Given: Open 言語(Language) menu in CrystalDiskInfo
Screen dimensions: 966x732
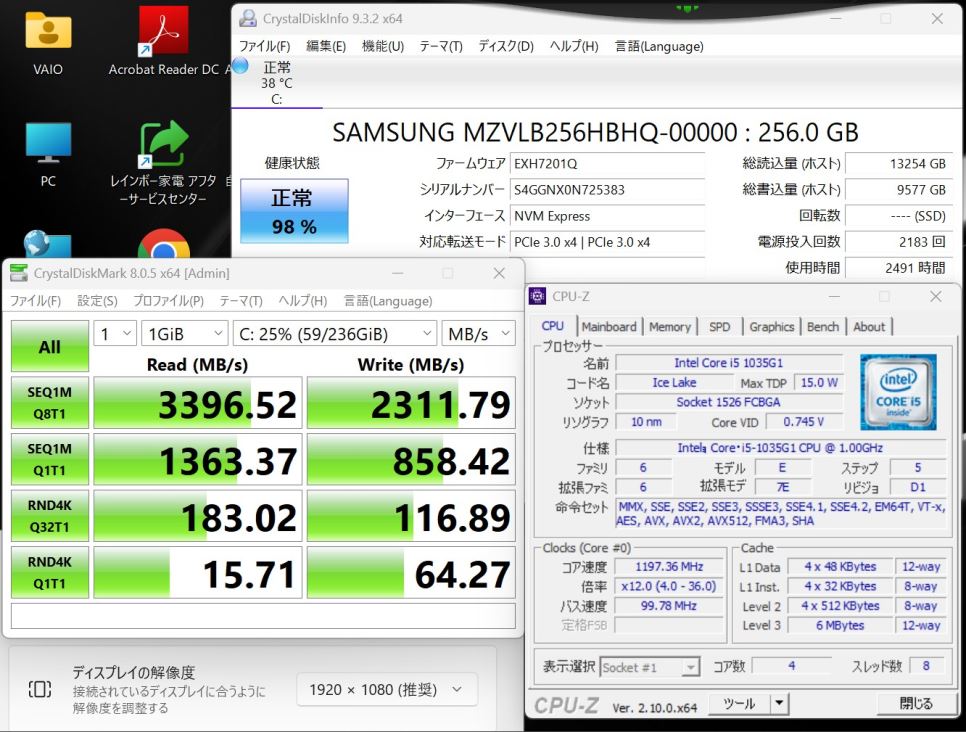Looking at the screenshot, I should 659,46.
